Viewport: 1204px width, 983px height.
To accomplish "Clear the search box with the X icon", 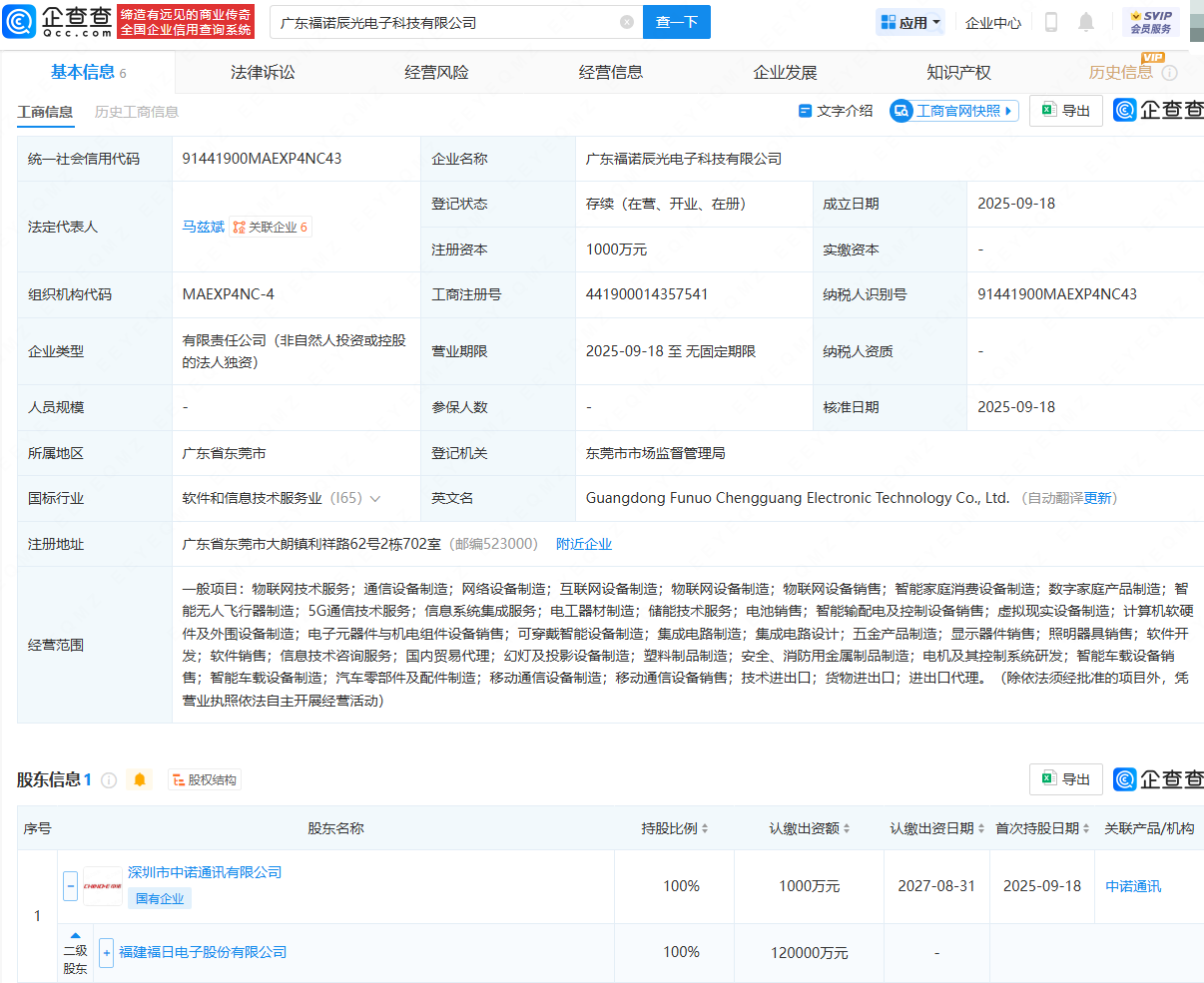I will tap(627, 22).
